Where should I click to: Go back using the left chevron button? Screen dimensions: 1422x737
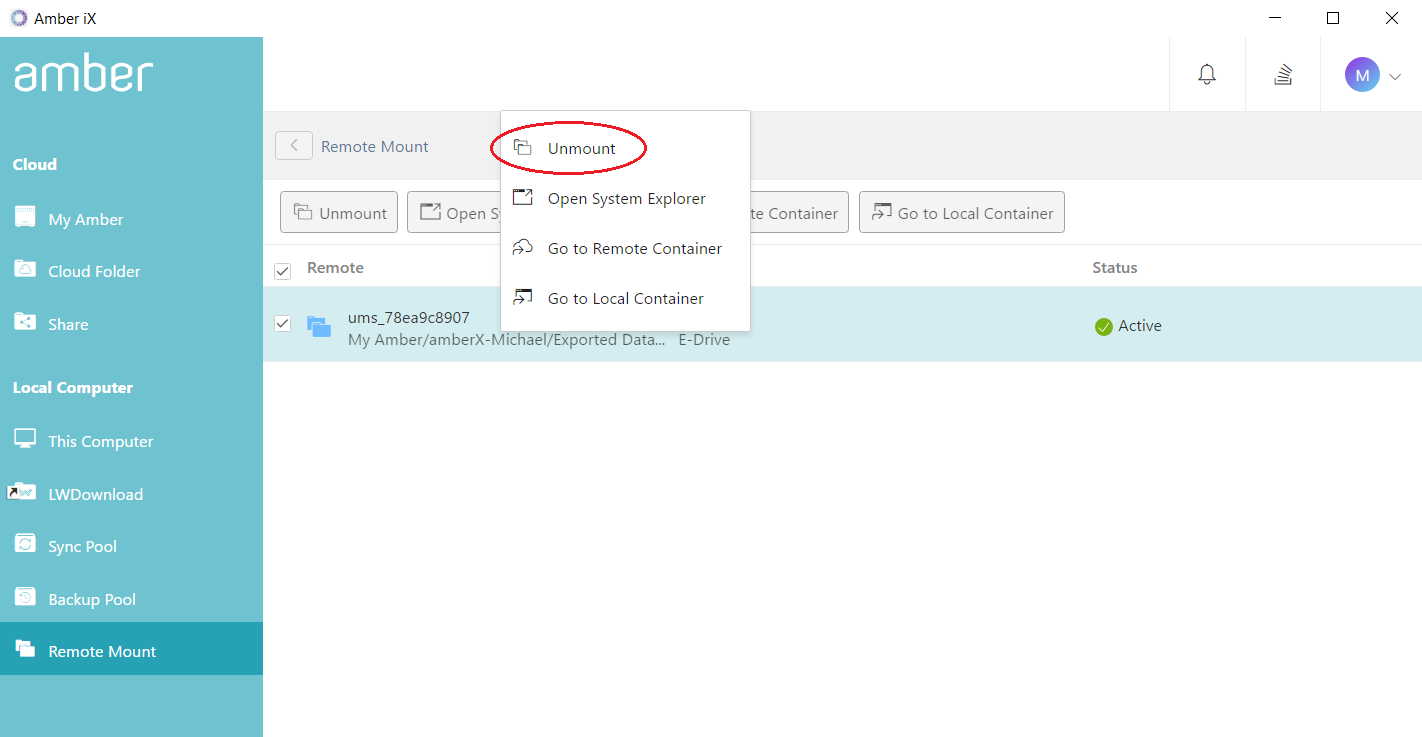click(294, 146)
